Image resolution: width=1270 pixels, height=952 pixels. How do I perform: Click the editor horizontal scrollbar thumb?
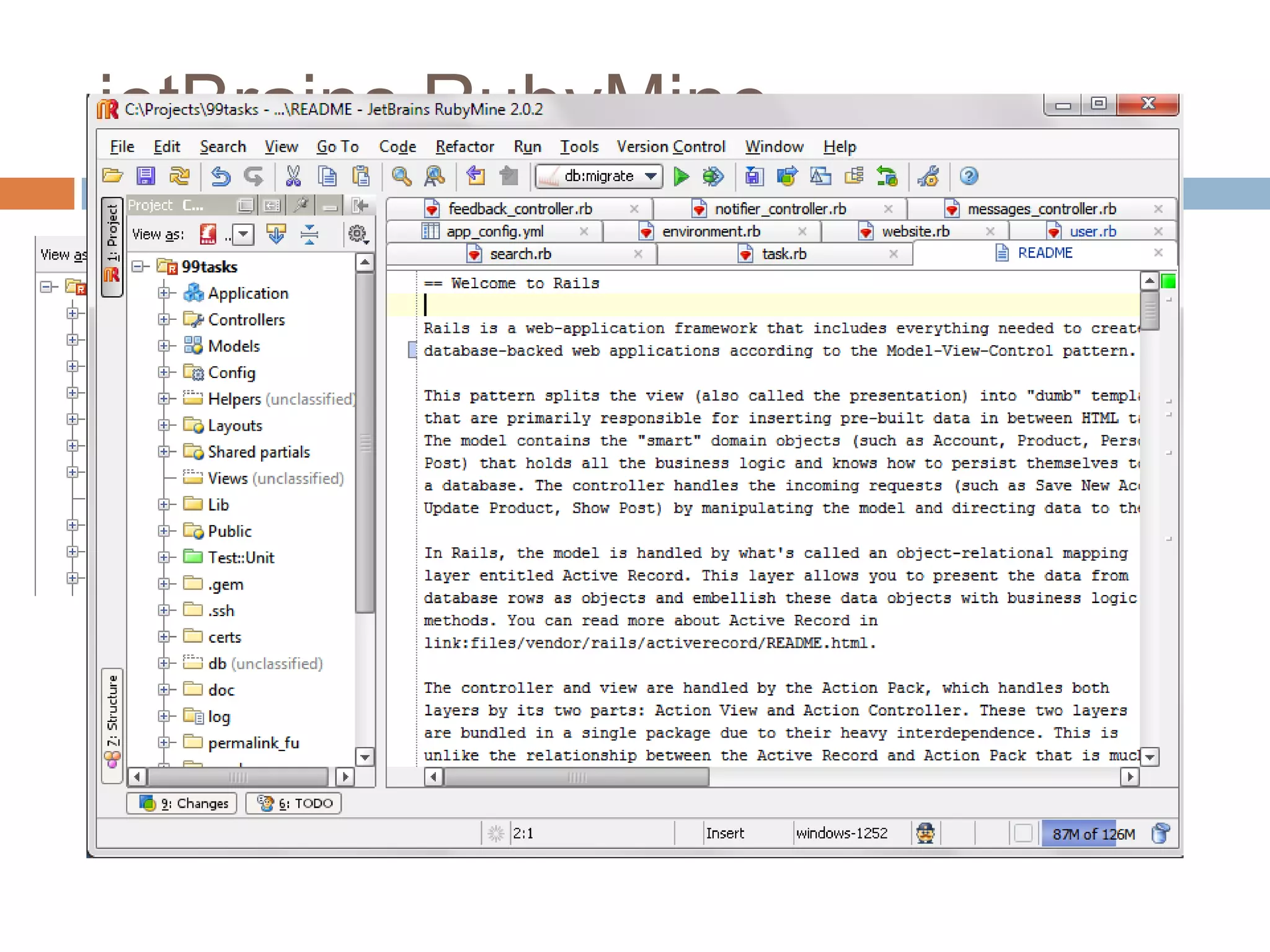(x=577, y=777)
